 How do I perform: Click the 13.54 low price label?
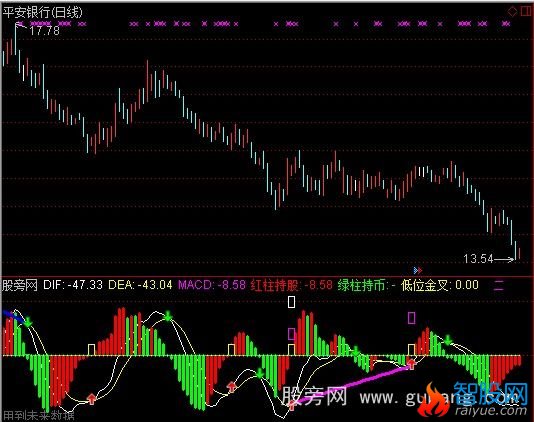478,259
